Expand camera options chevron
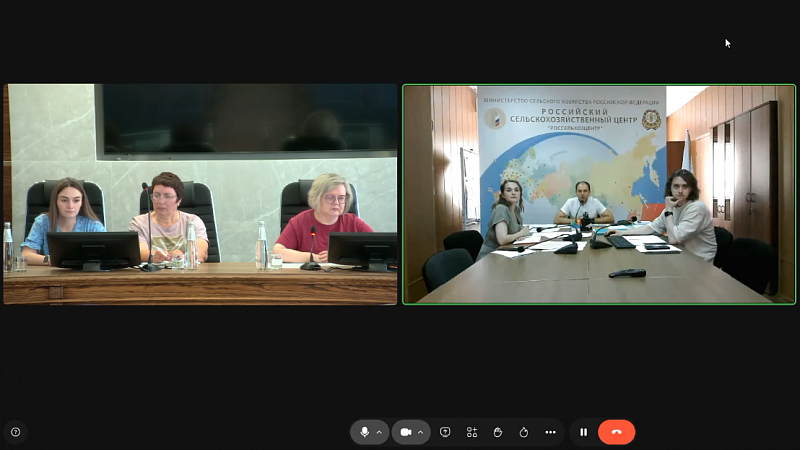800x450 pixels. tap(420, 432)
